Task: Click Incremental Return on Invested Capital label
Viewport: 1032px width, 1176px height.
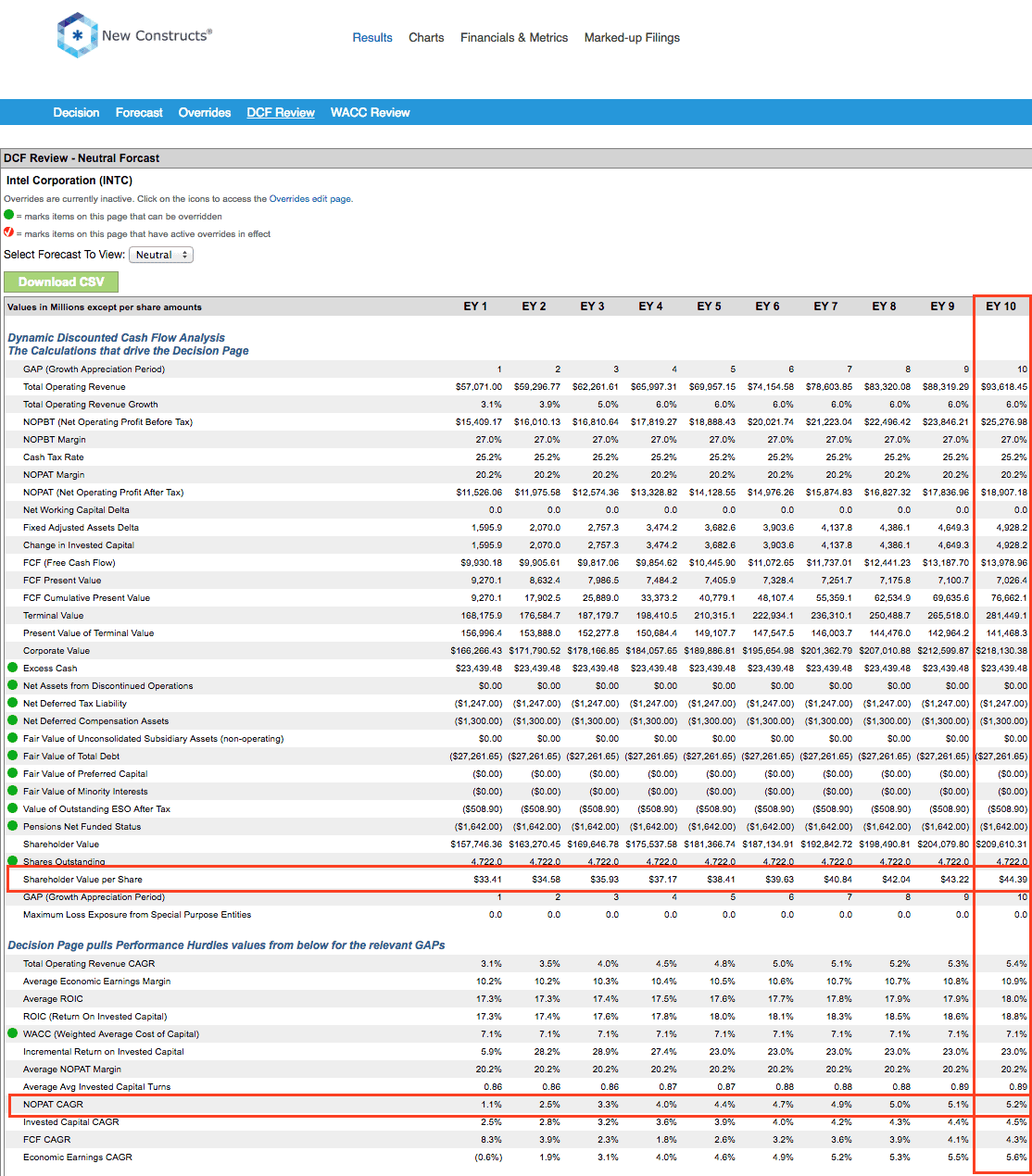Action: [104, 1051]
